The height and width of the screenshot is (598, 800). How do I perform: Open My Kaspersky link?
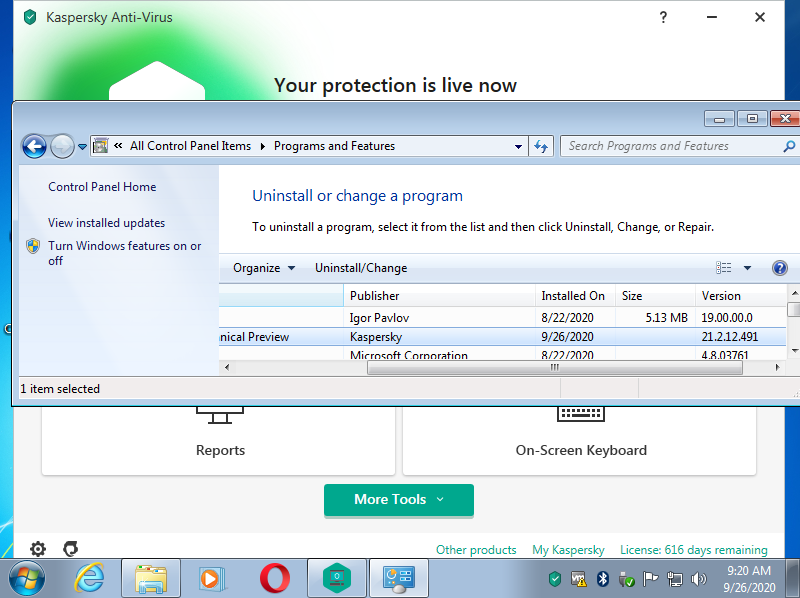(x=568, y=550)
